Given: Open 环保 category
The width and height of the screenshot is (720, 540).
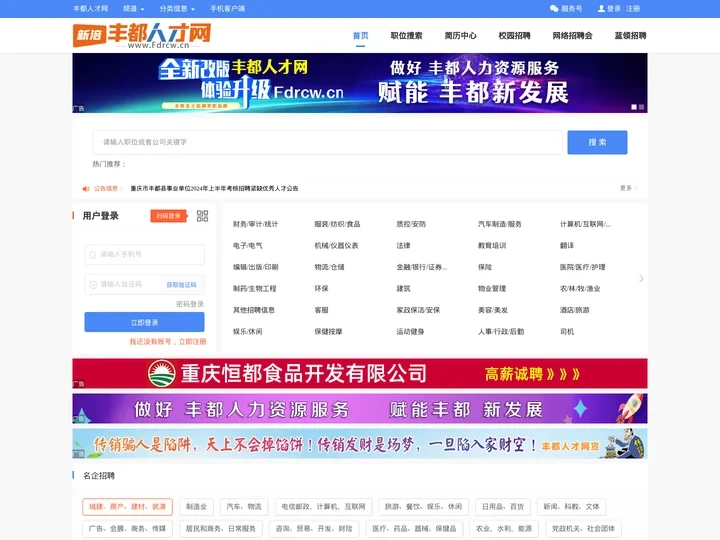Looking at the screenshot, I should [321, 289].
